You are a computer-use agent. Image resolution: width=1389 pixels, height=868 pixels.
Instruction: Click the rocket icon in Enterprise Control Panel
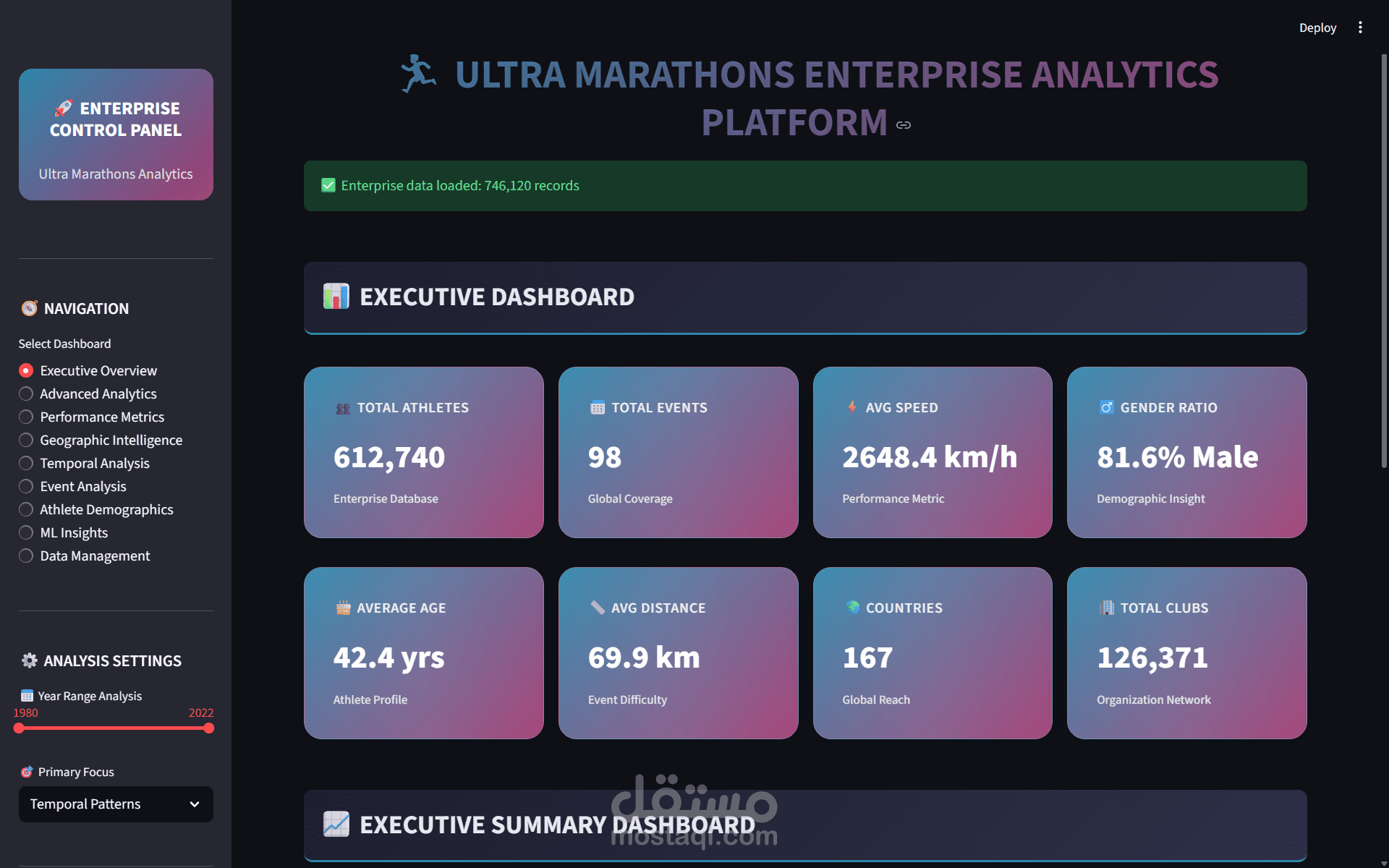pos(62,109)
